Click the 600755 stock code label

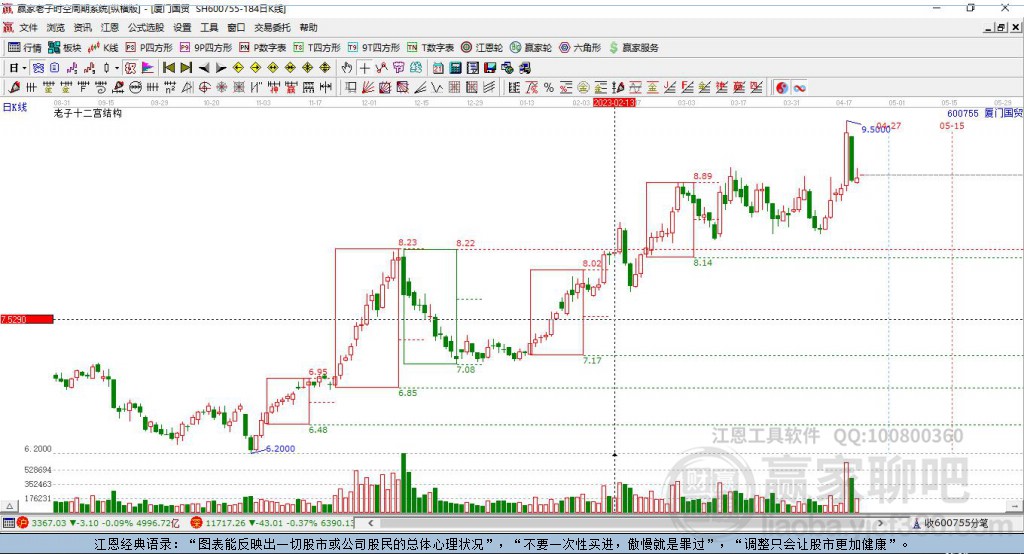963,114
